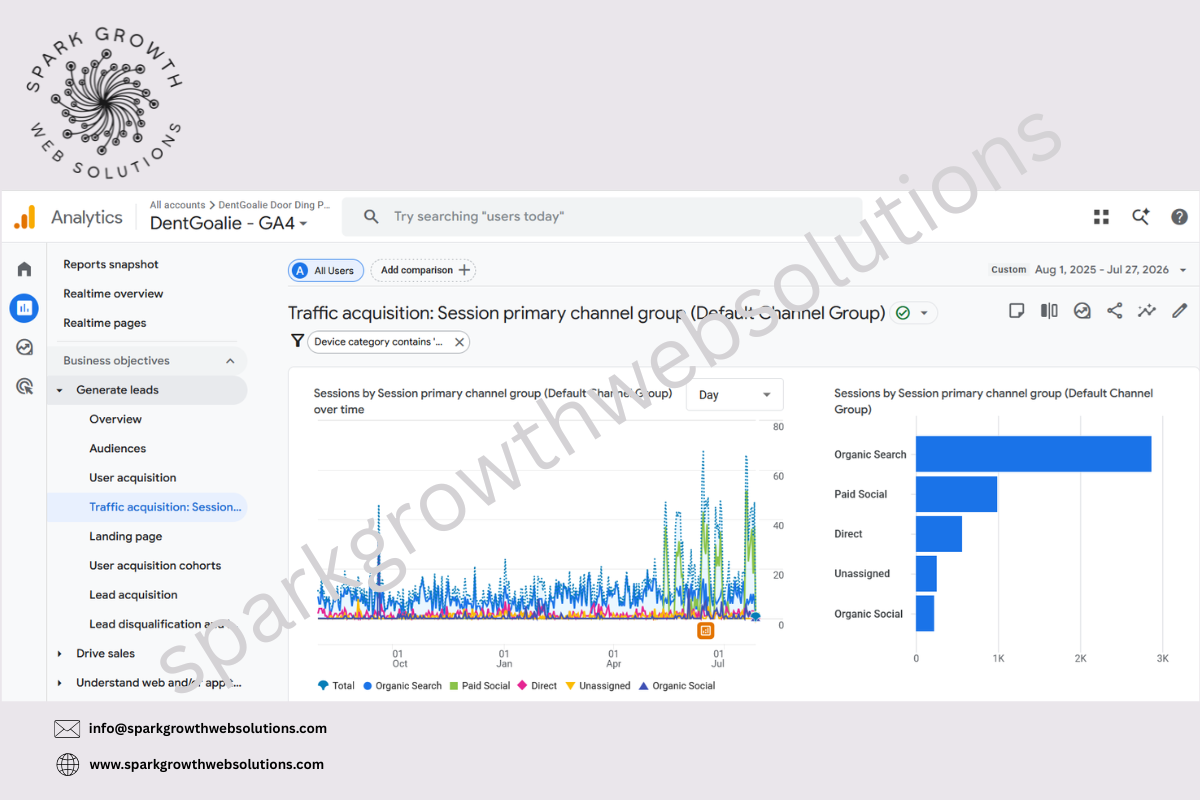Toggle Unassigned series in legend
The image size is (1200, 800).
pyautogui.click(x=598, y=686)
